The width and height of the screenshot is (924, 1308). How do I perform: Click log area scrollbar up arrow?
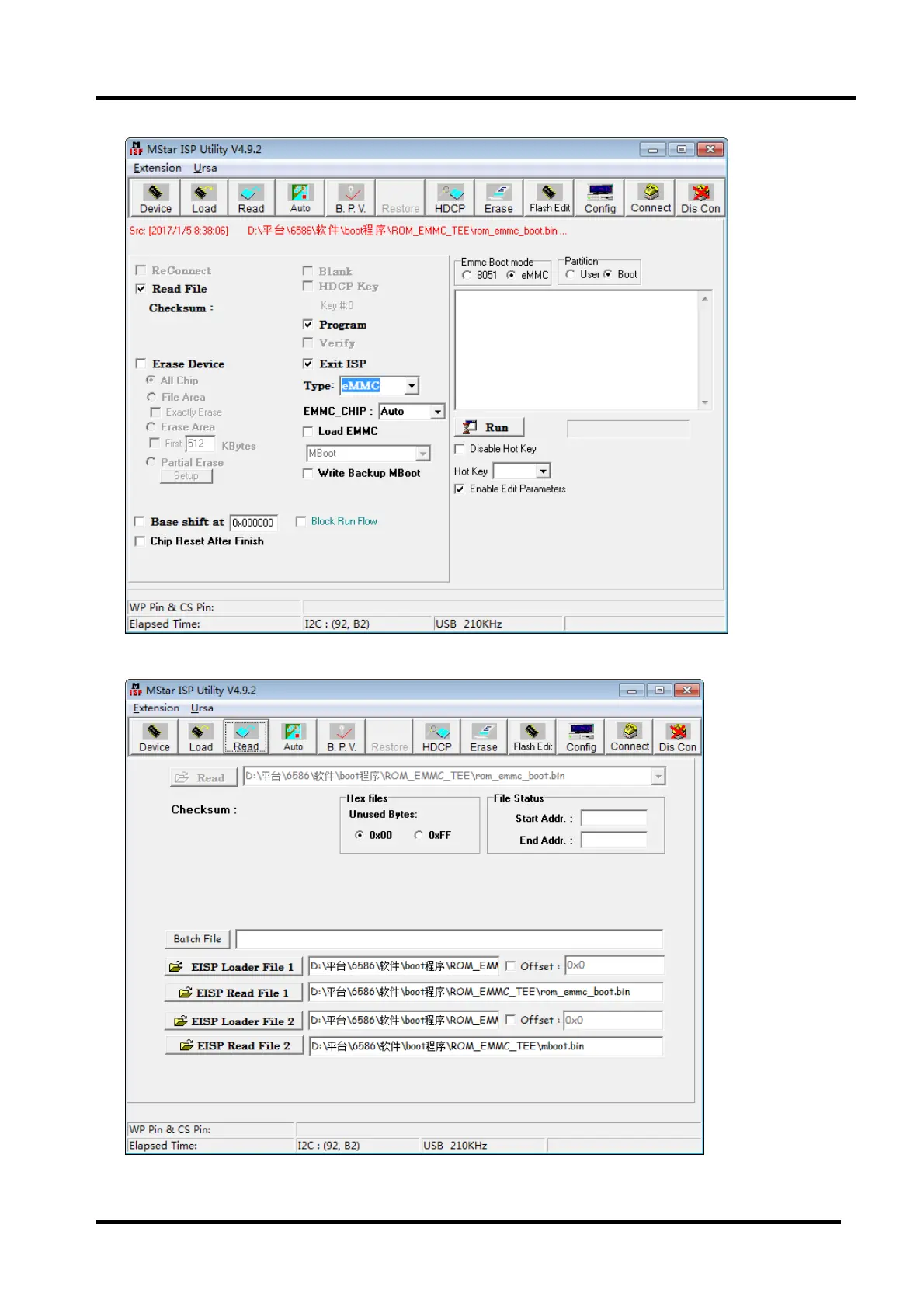[x=705, y=299]
